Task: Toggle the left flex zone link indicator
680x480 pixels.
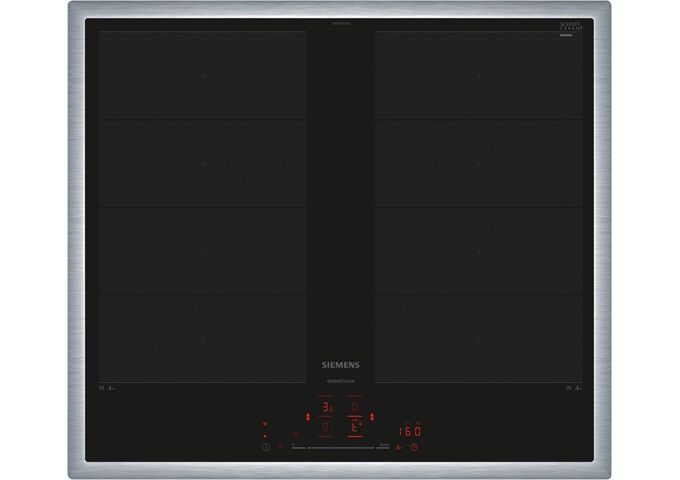Action: tap(308, 417)
